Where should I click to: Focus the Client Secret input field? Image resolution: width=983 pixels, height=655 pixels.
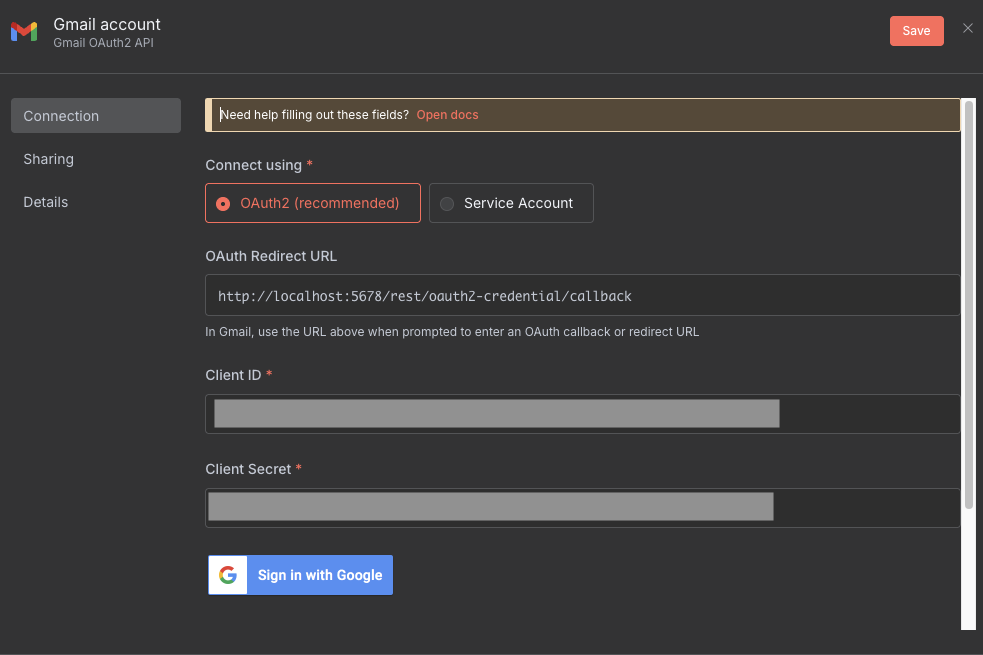582,508
